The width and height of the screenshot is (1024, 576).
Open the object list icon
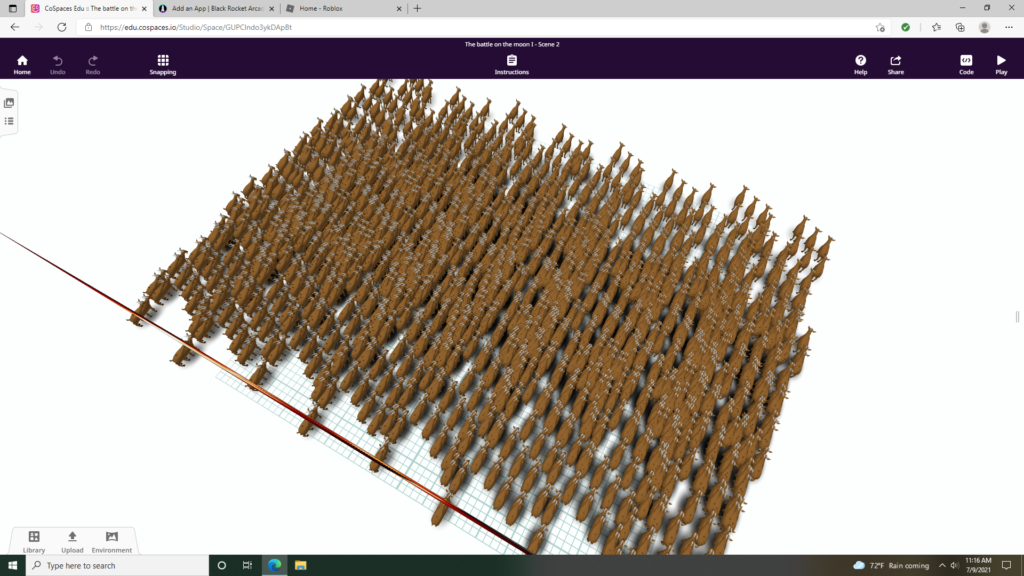coord(9,121)
